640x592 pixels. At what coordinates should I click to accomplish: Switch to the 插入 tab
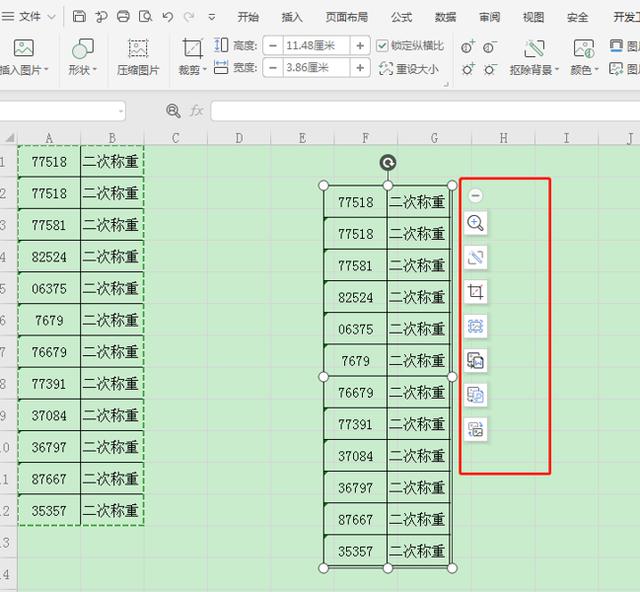pyautogui.click(x=292, y=17)
